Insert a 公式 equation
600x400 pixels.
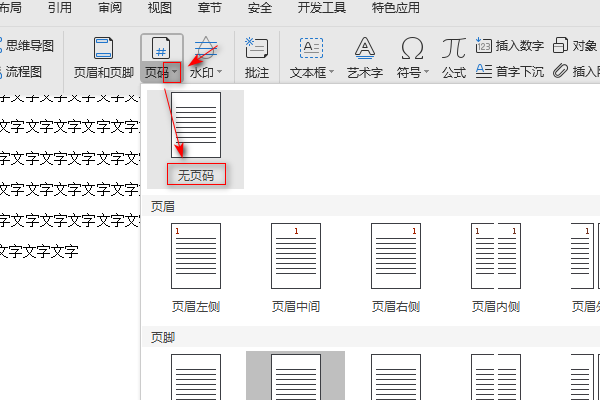[x=454, y=57]
